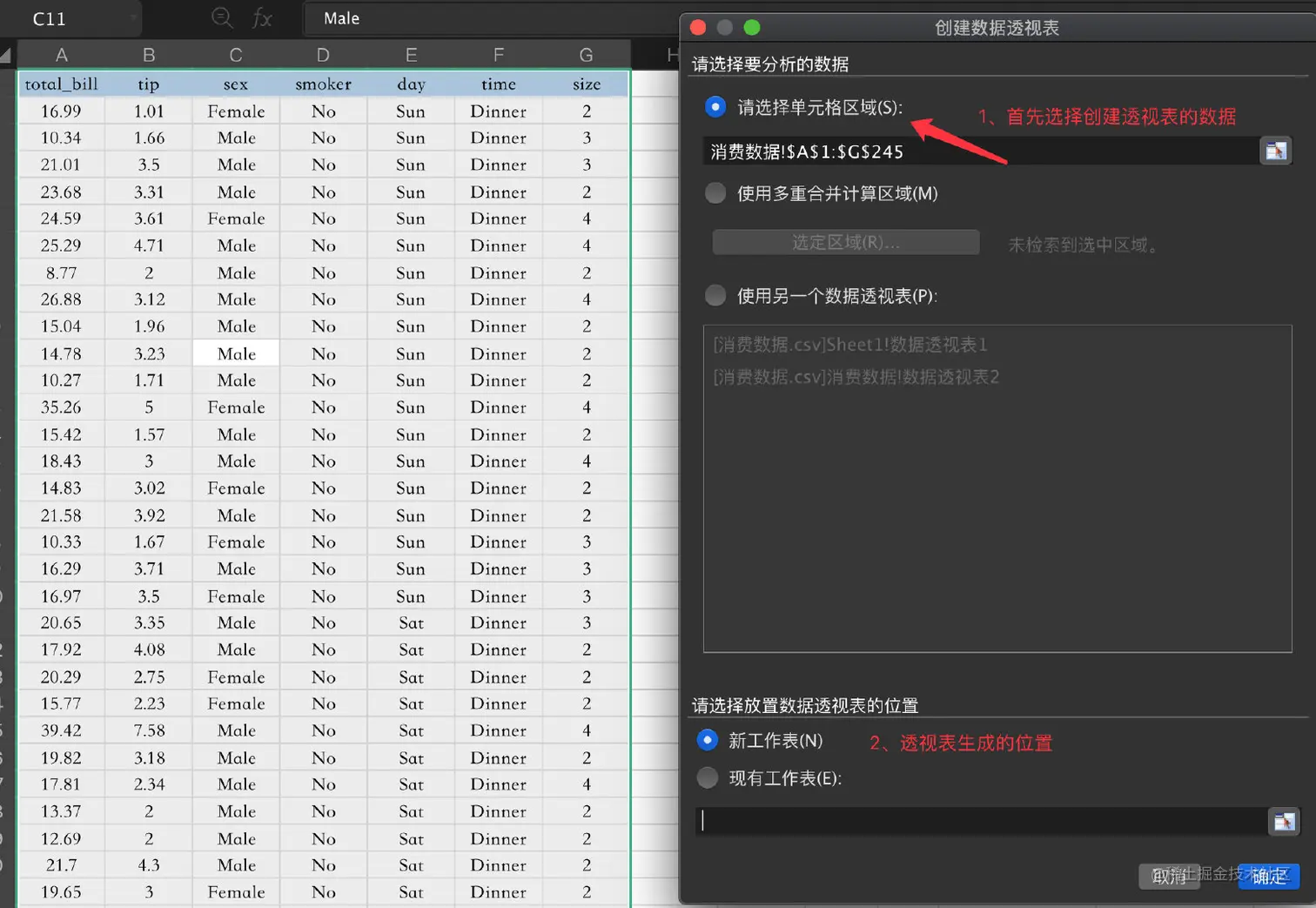Screen dimensions: 1316x908
Task: Select column C header
Action: click(x=236, y=55)
